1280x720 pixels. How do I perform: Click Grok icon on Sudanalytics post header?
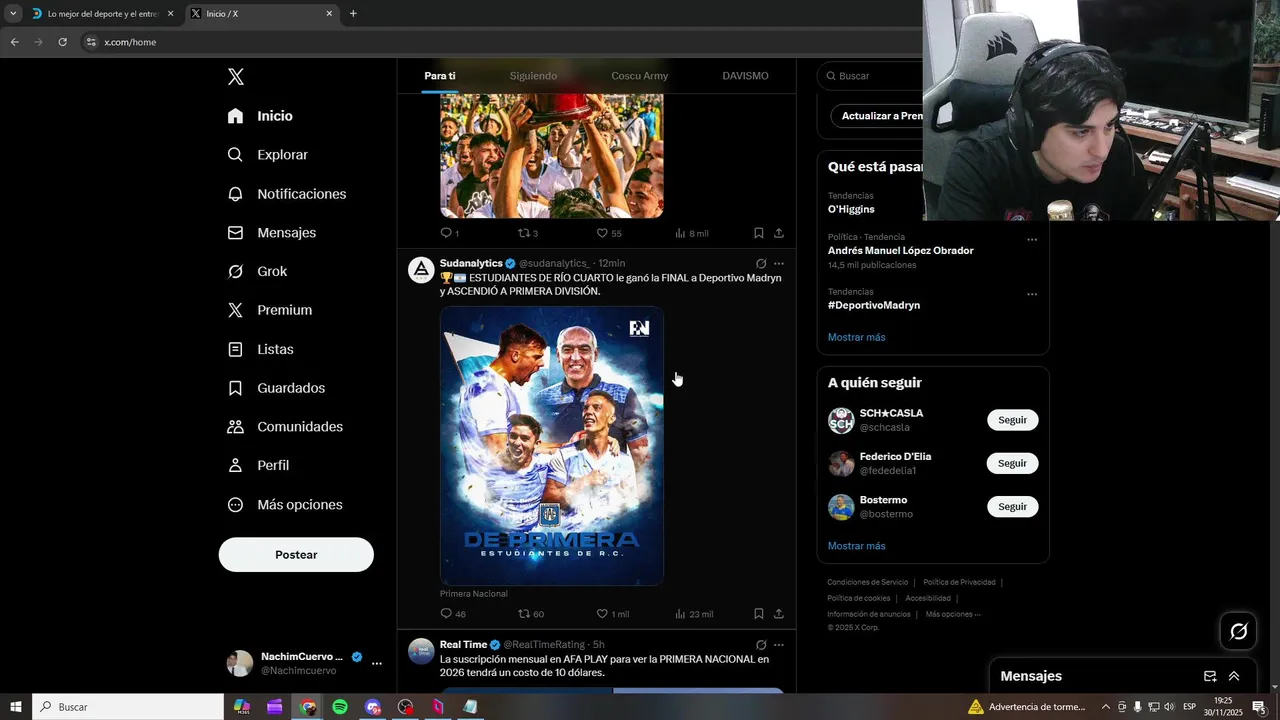(x=761, y=264)
